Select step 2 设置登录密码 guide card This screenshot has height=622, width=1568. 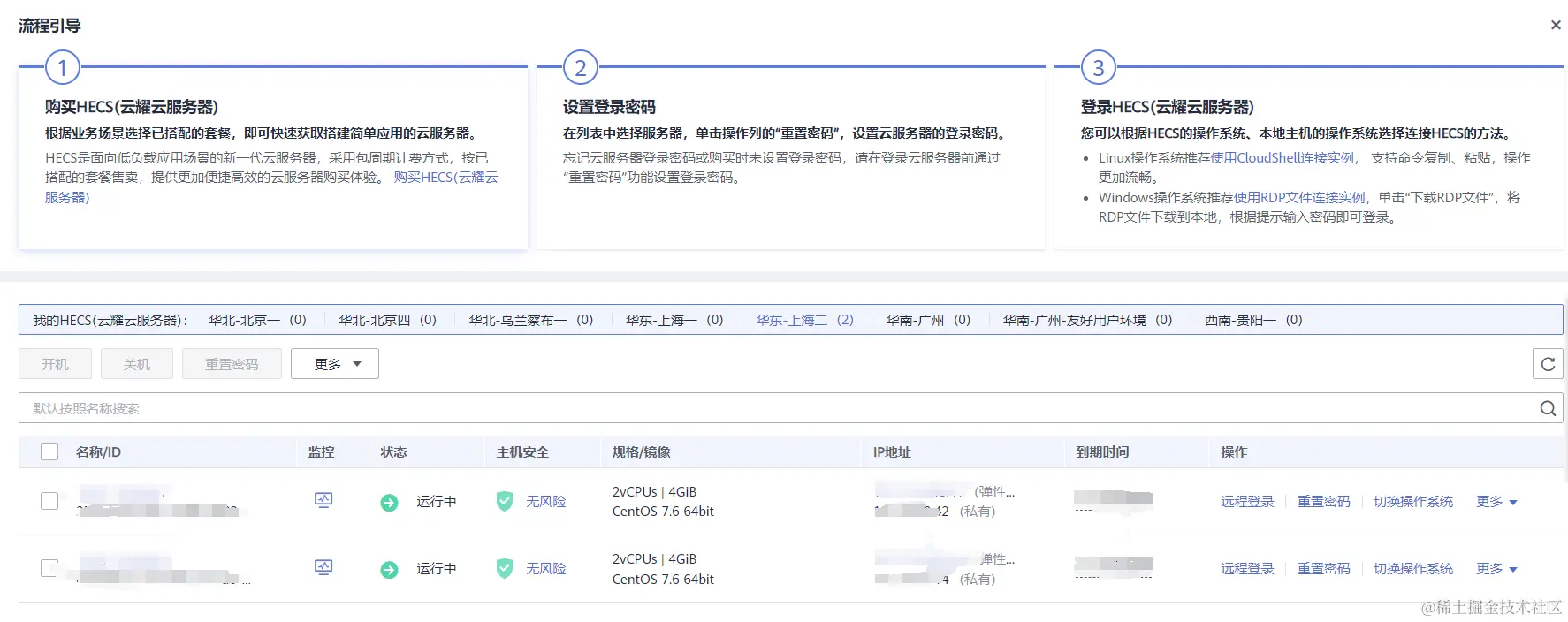[791, 157]
